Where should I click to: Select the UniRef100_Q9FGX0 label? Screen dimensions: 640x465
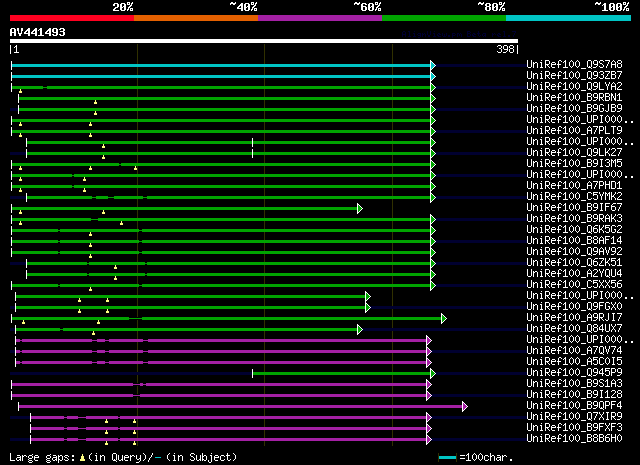pyautogui.click(x=574, y=307)
